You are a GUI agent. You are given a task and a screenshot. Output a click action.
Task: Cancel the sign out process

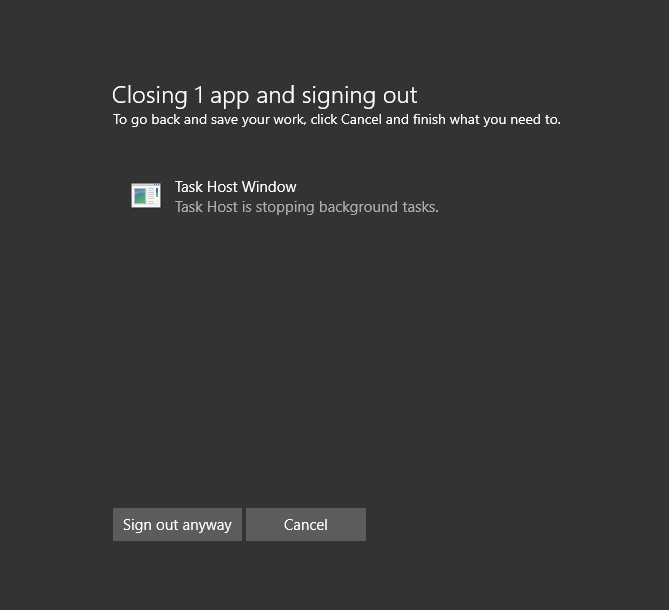click(305, 524)
